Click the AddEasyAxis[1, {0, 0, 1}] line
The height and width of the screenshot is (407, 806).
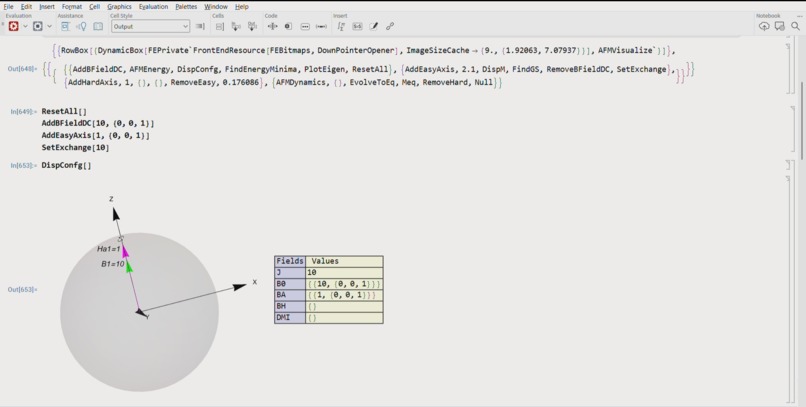point(96,136)
